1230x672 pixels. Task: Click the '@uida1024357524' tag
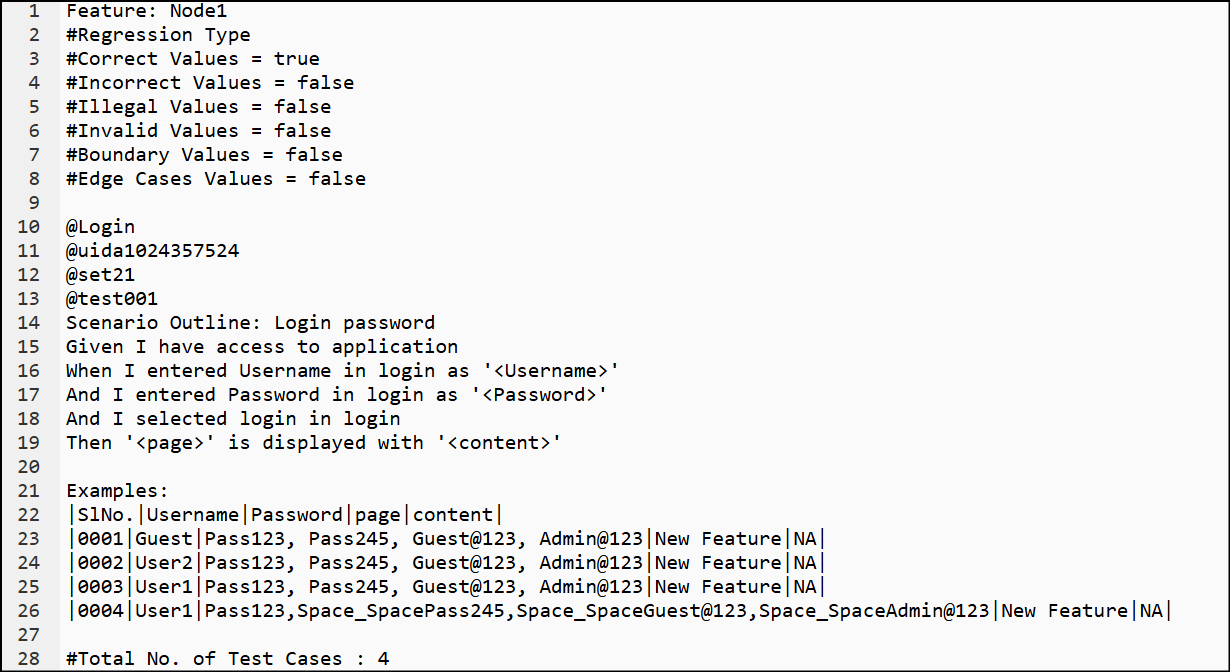click(152, 251)
